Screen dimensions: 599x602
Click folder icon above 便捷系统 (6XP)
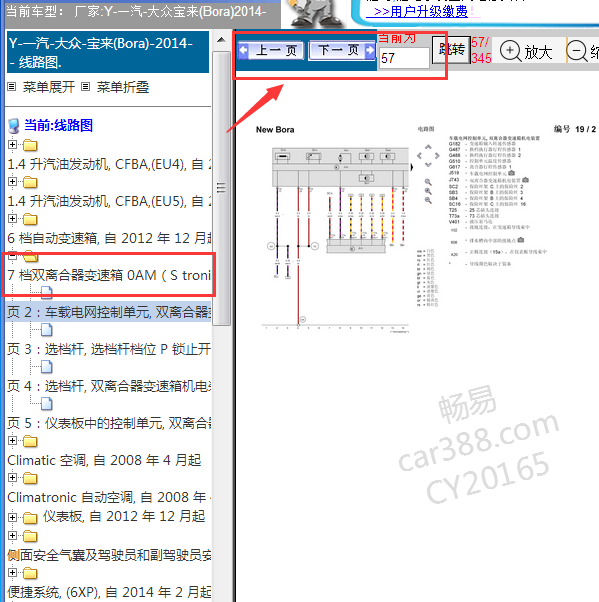30,573
